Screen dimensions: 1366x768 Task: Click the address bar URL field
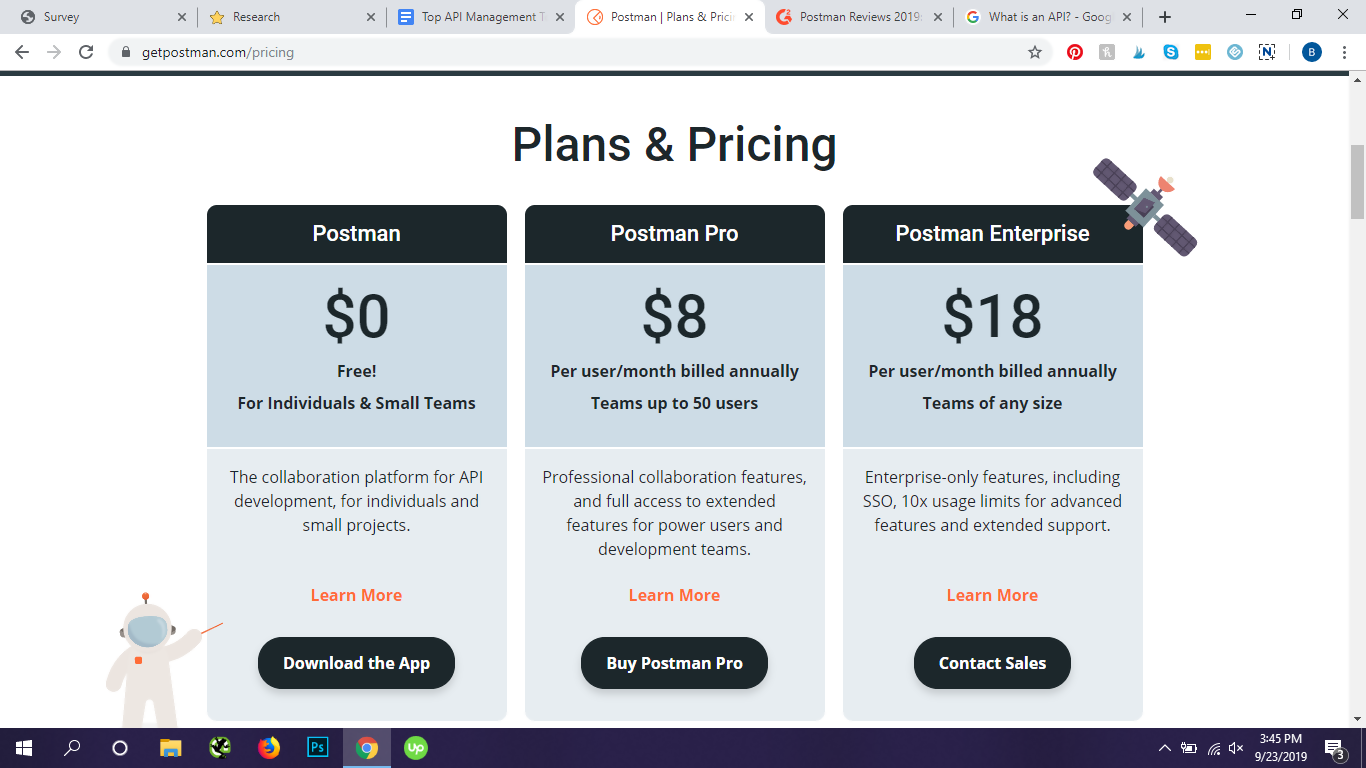(500, 52)
